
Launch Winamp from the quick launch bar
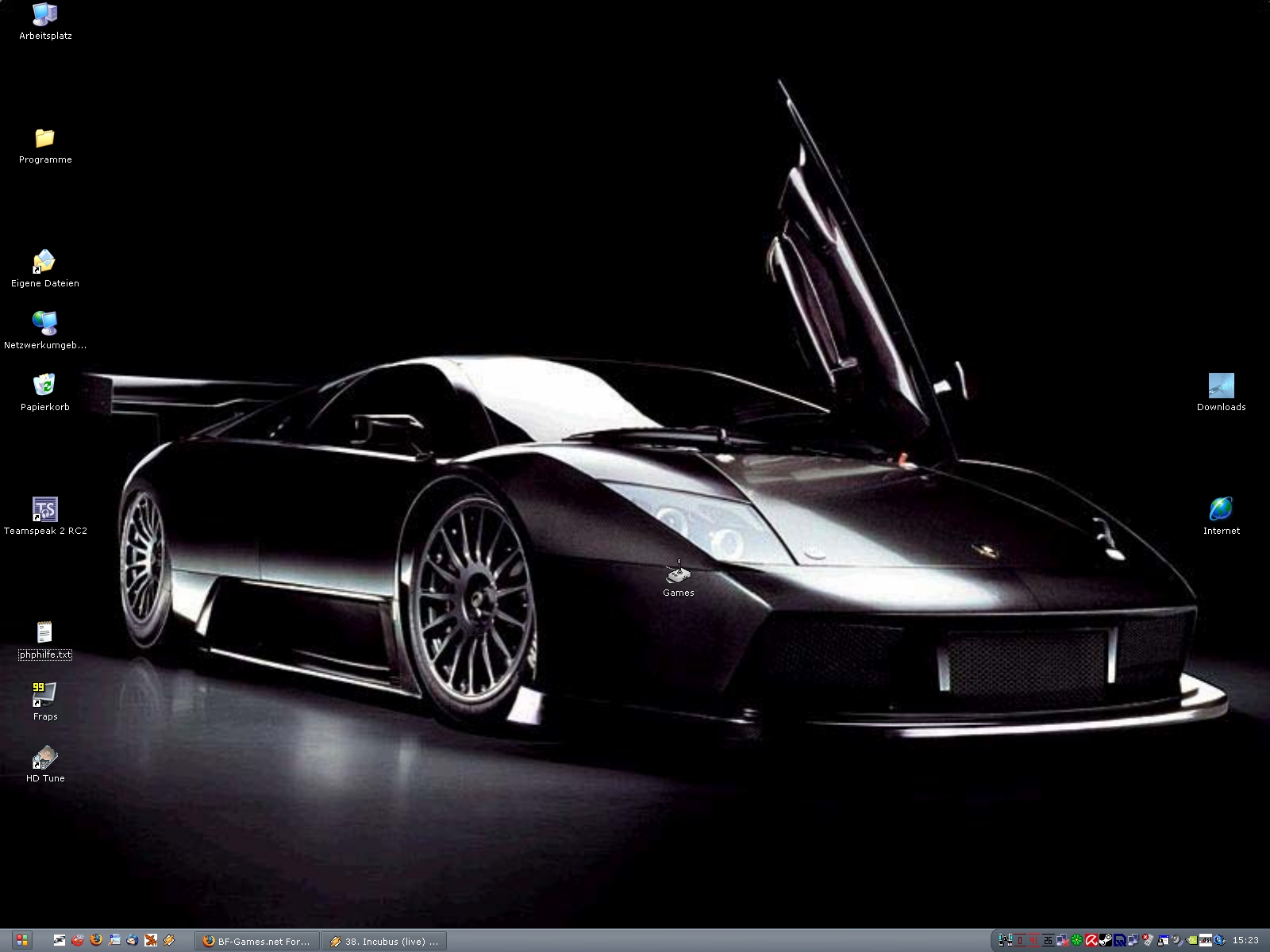168,940
